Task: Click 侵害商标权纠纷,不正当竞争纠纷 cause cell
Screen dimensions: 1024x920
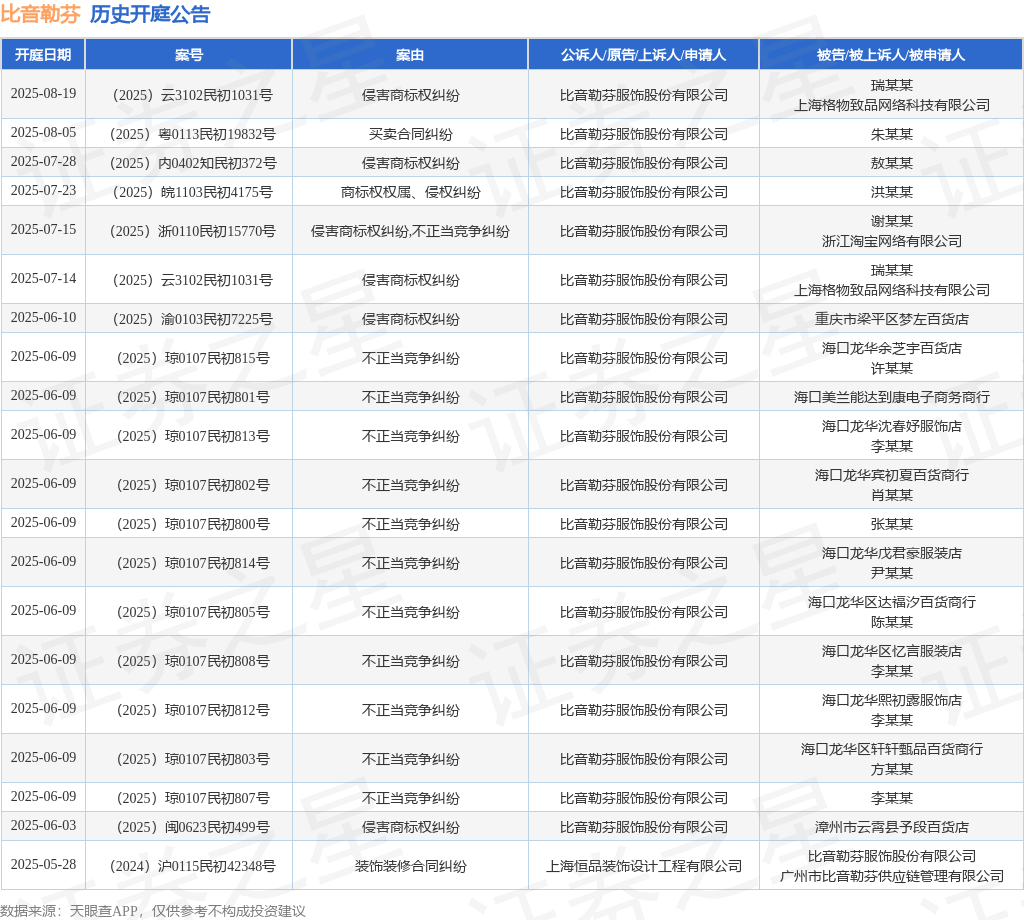Action: [x=410, y=231]
